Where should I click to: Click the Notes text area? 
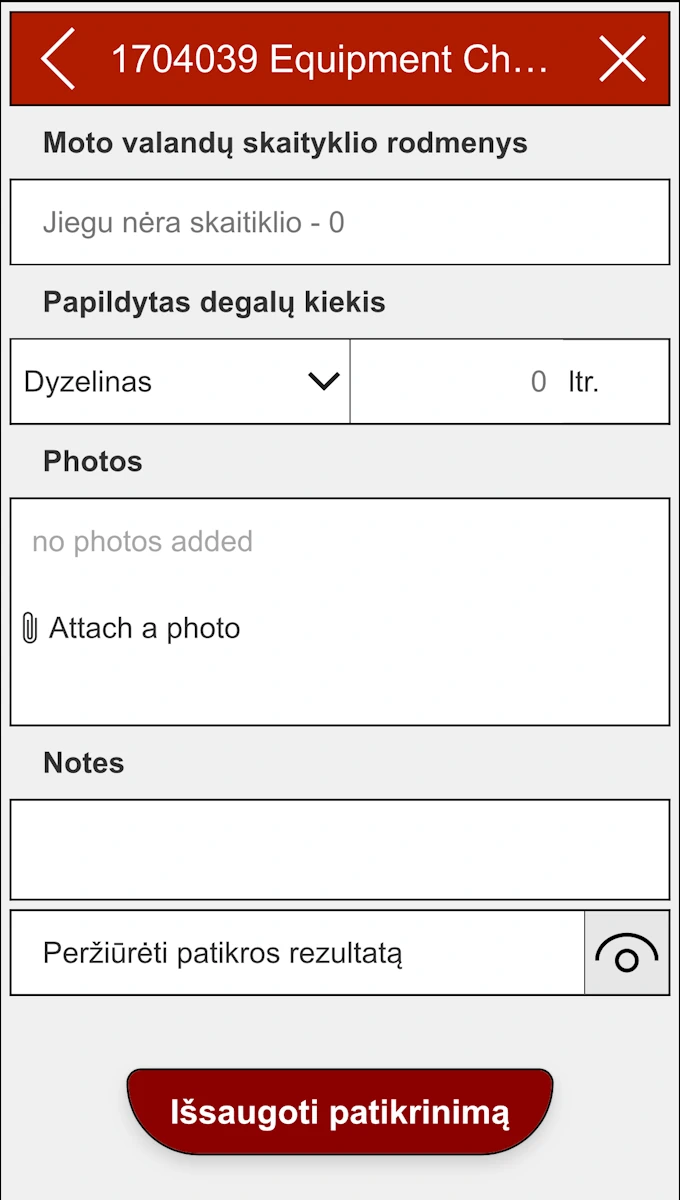tap(340, 848)
